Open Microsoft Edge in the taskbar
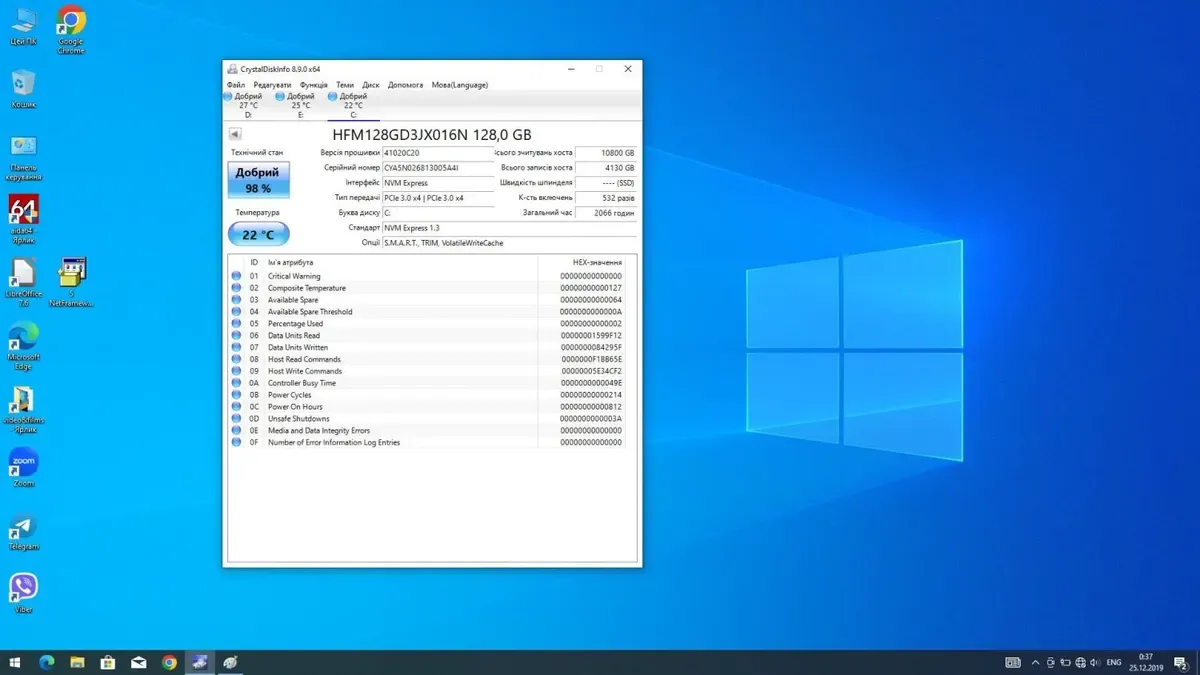1200x675 pixels. click(46, 662)
